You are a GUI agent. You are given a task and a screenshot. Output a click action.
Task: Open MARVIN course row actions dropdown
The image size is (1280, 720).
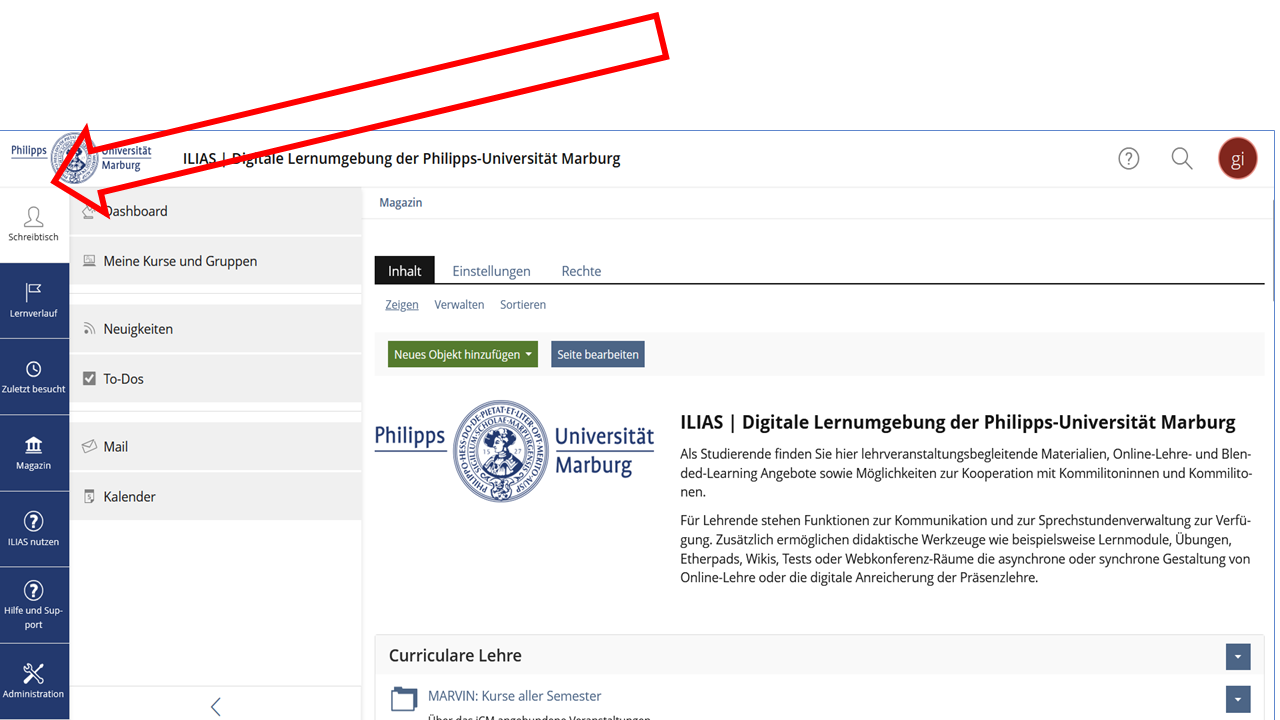pyautogui.click(x=1238, y=698)
